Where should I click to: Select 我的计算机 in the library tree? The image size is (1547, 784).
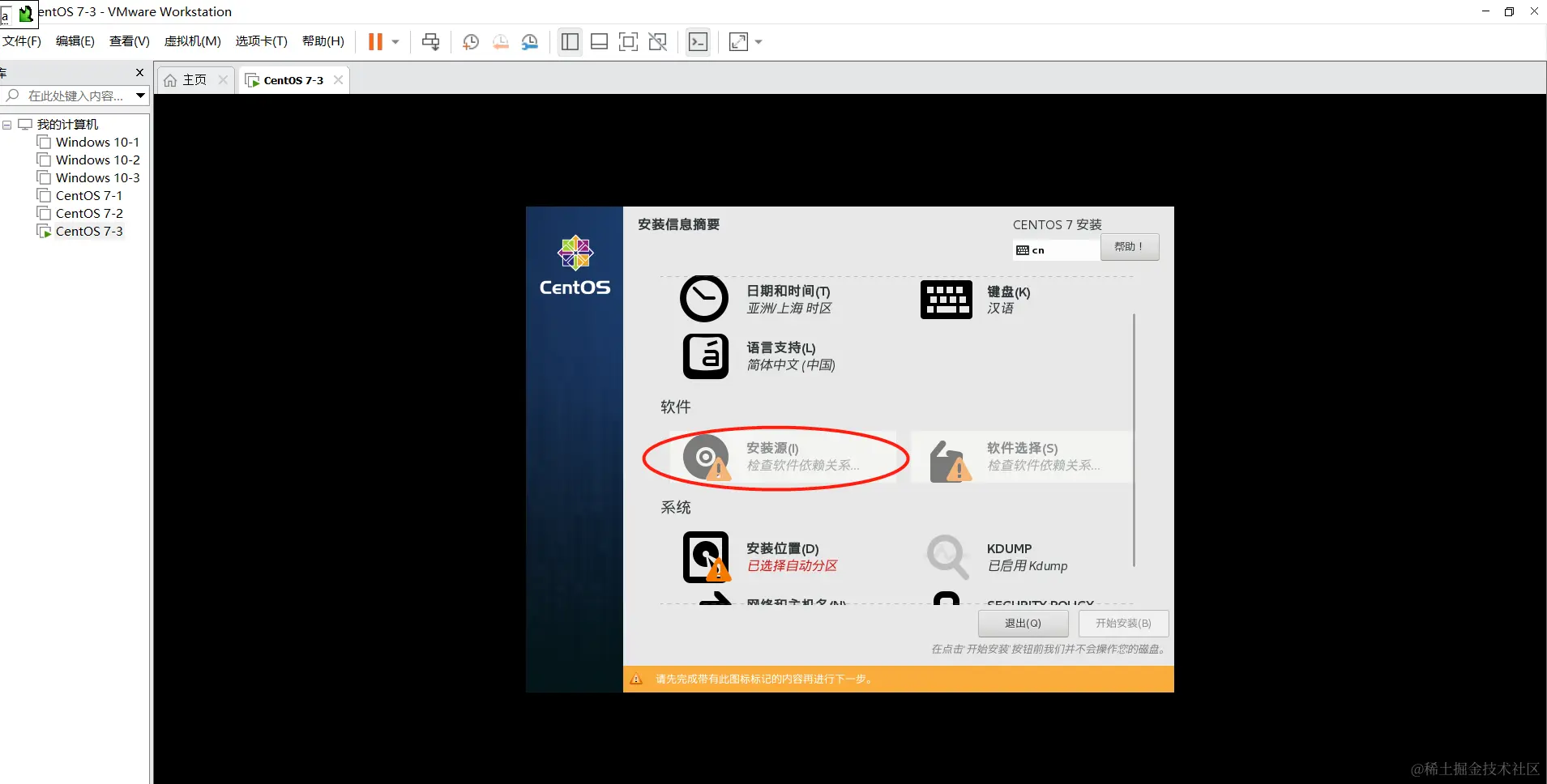tap(67, 125)
